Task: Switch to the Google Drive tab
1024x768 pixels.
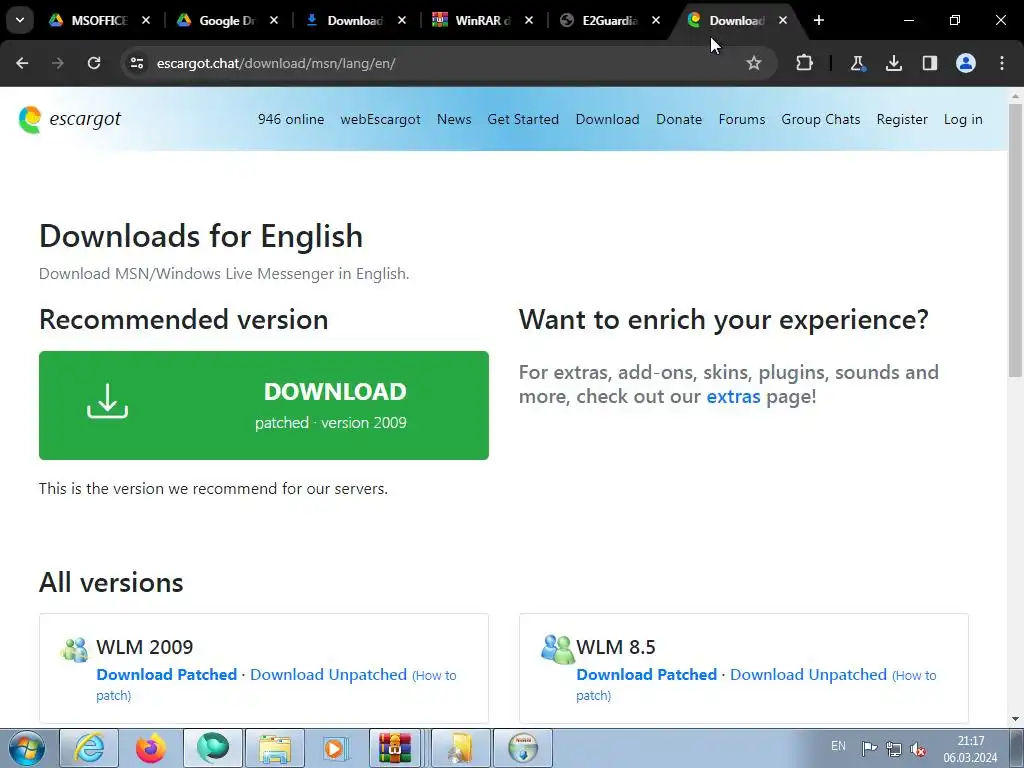Action: click(x=226, y=20)
